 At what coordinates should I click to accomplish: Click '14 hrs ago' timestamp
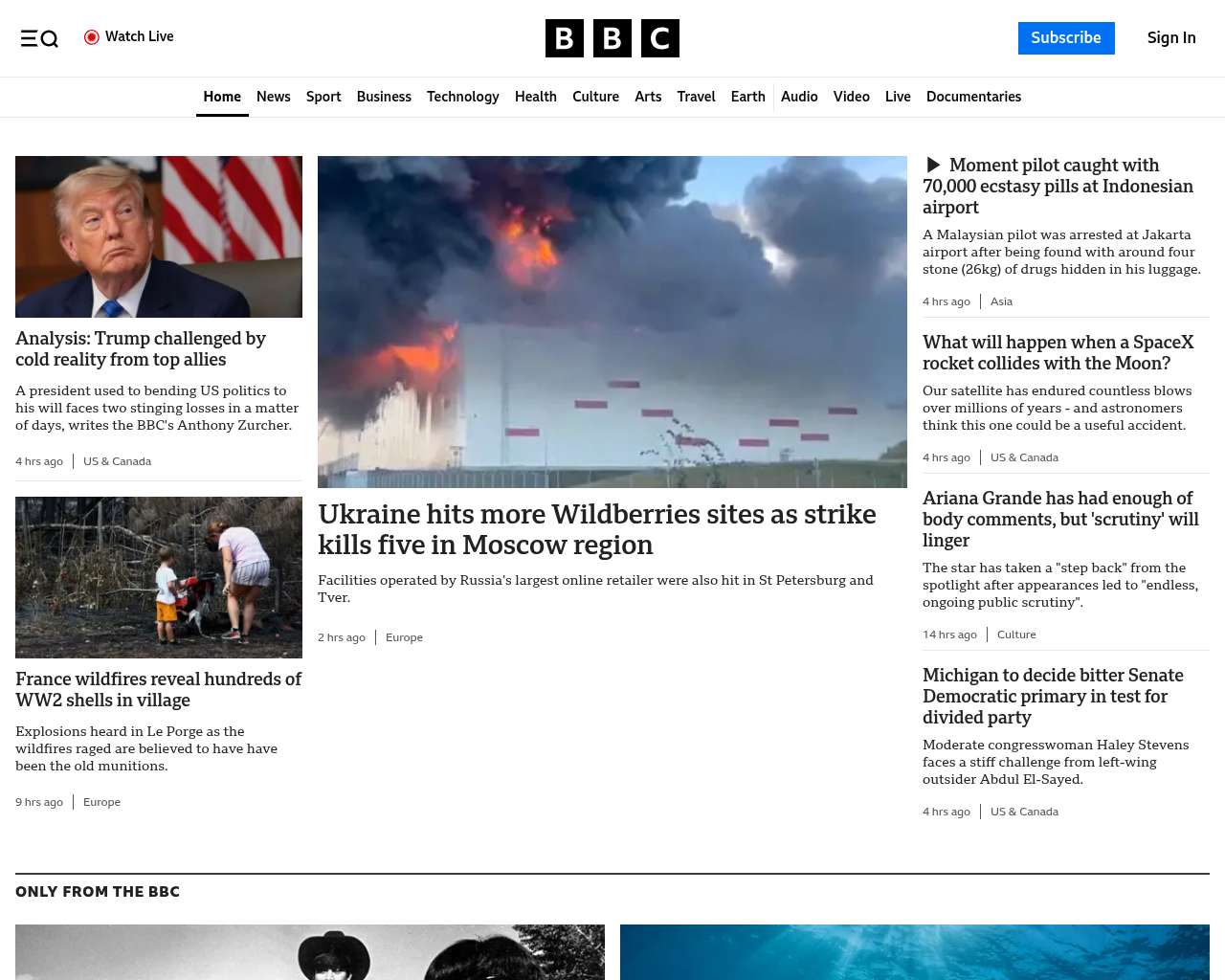[x=949, y=635]
